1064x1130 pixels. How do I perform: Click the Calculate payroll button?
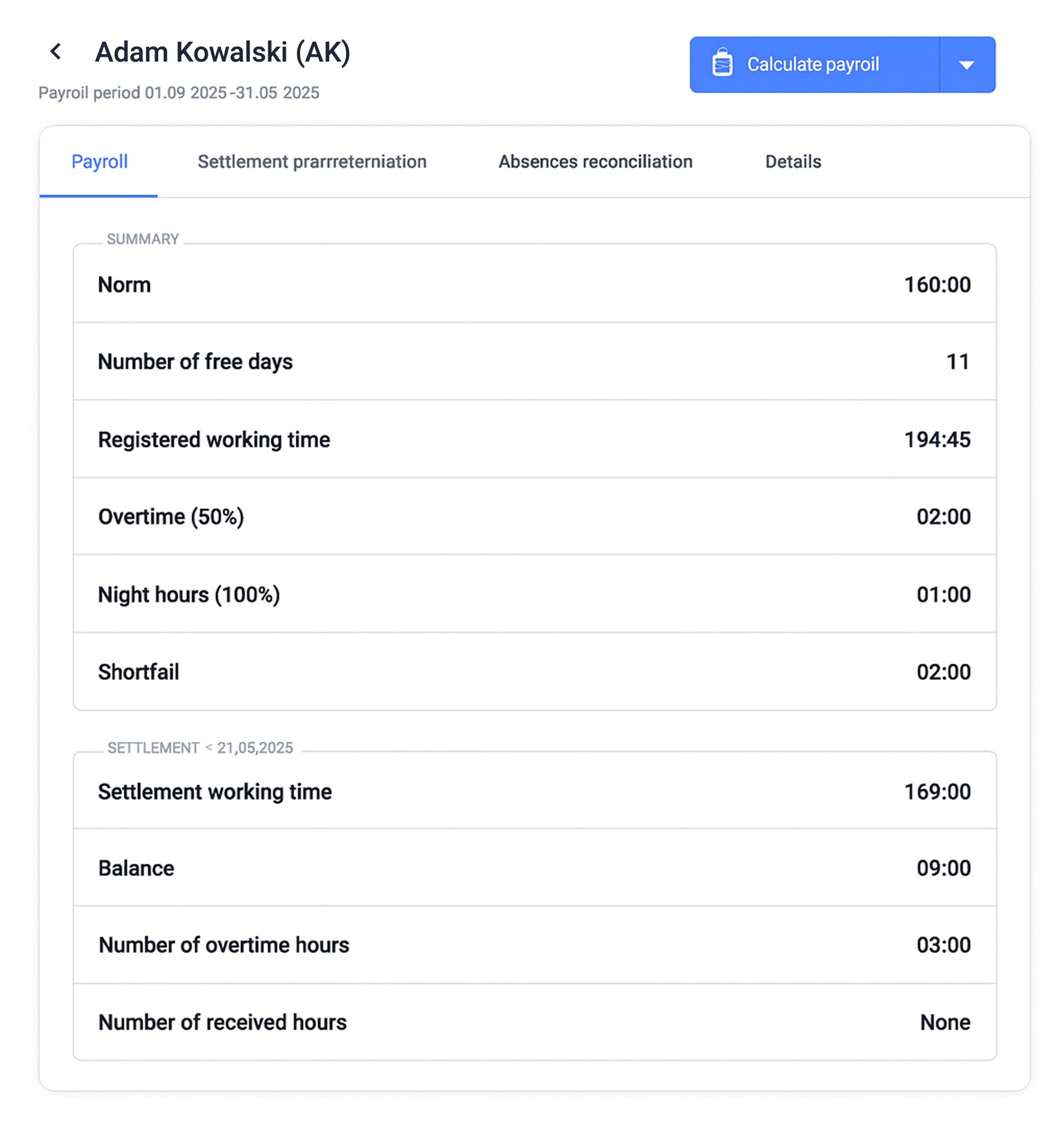815,65
